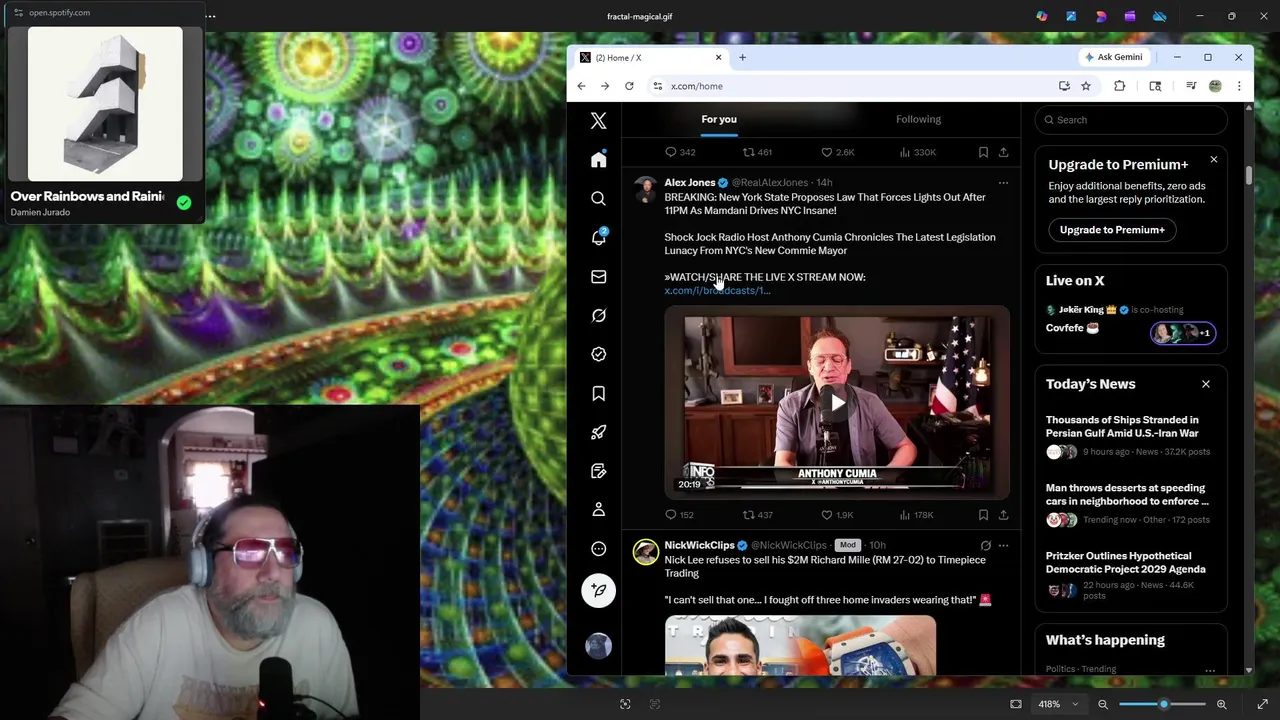Open Alex Jones profile name
This screenshot has width=1280, height=720.
click(x=690, y=183)
